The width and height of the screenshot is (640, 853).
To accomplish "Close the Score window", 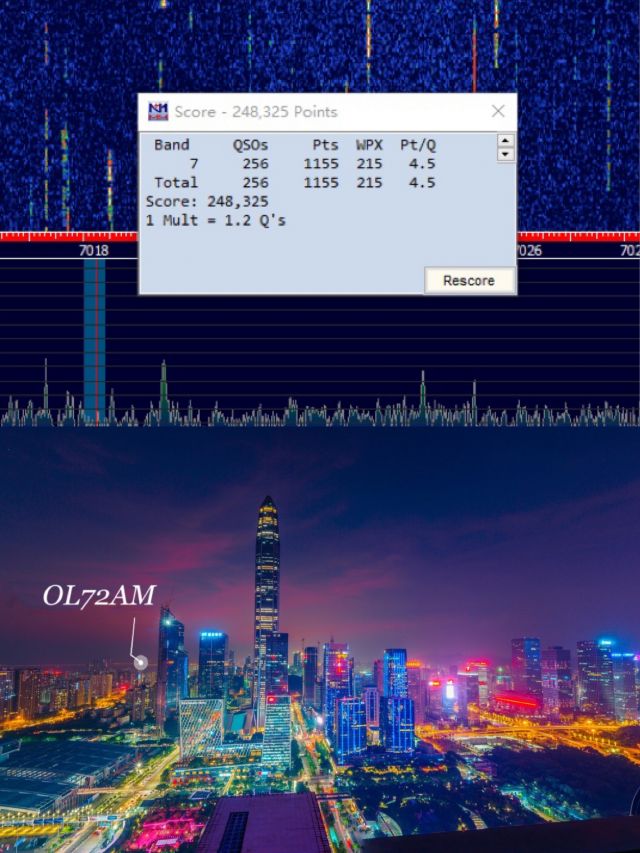I will 498,111.
